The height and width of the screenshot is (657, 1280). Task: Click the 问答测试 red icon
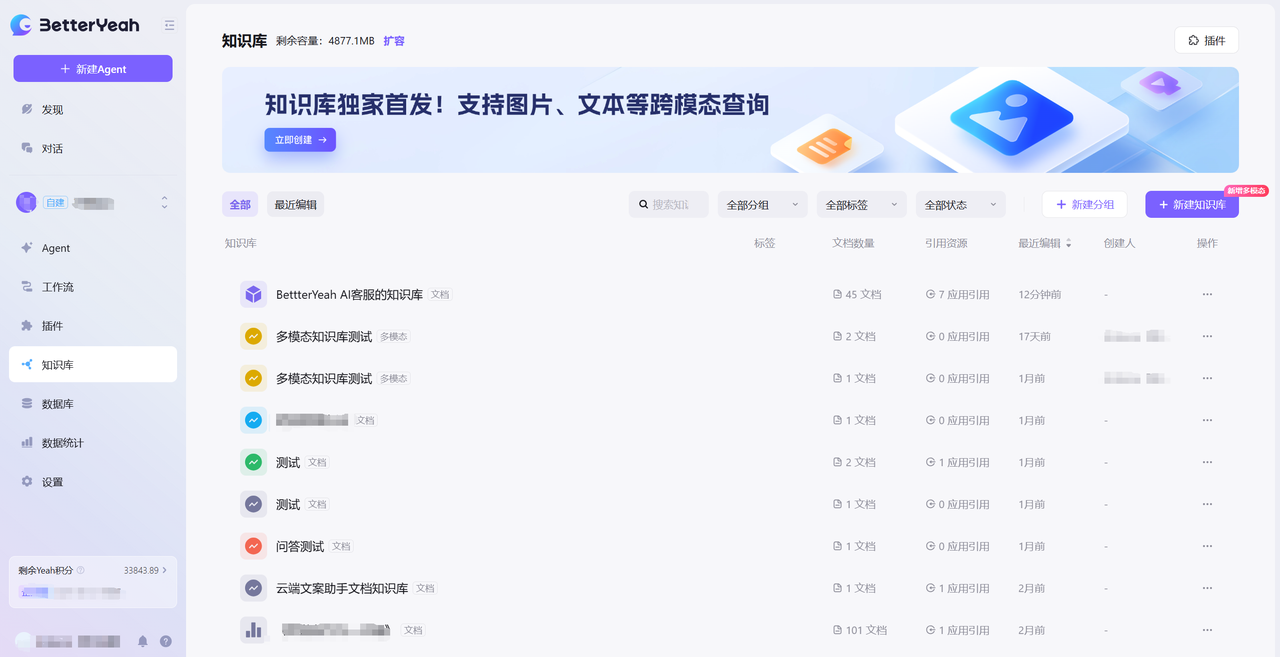253,547
